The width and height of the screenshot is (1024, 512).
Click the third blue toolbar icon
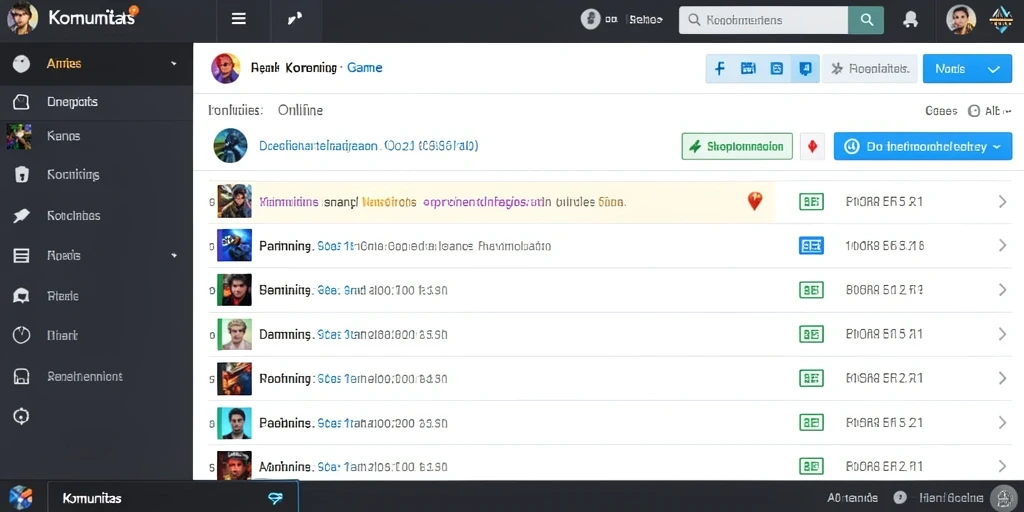[776, 68]
